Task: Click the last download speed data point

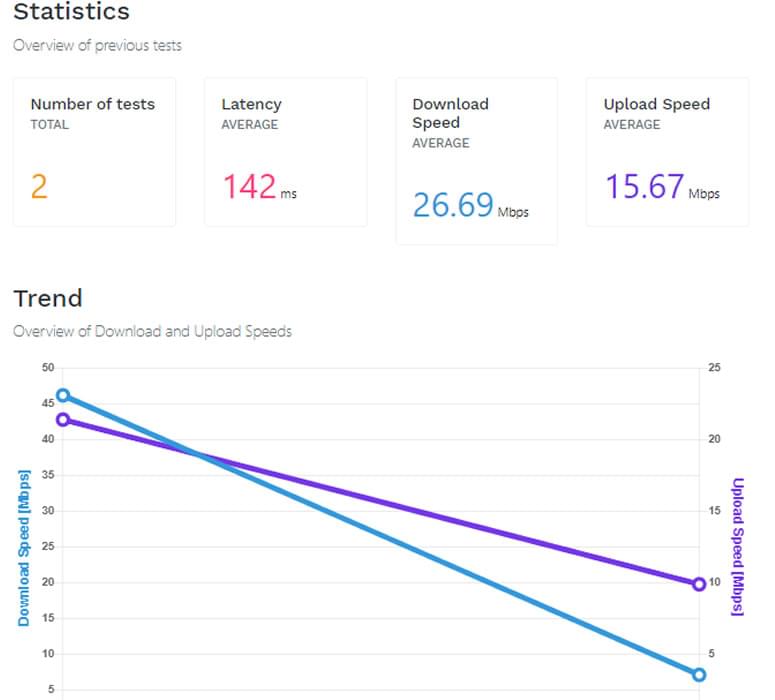Action: point(699,675)
